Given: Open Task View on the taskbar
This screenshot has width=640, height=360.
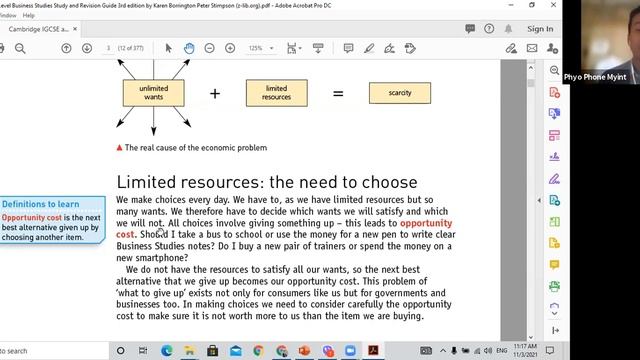Looking at the screenshot, I should tap(143, 351).
